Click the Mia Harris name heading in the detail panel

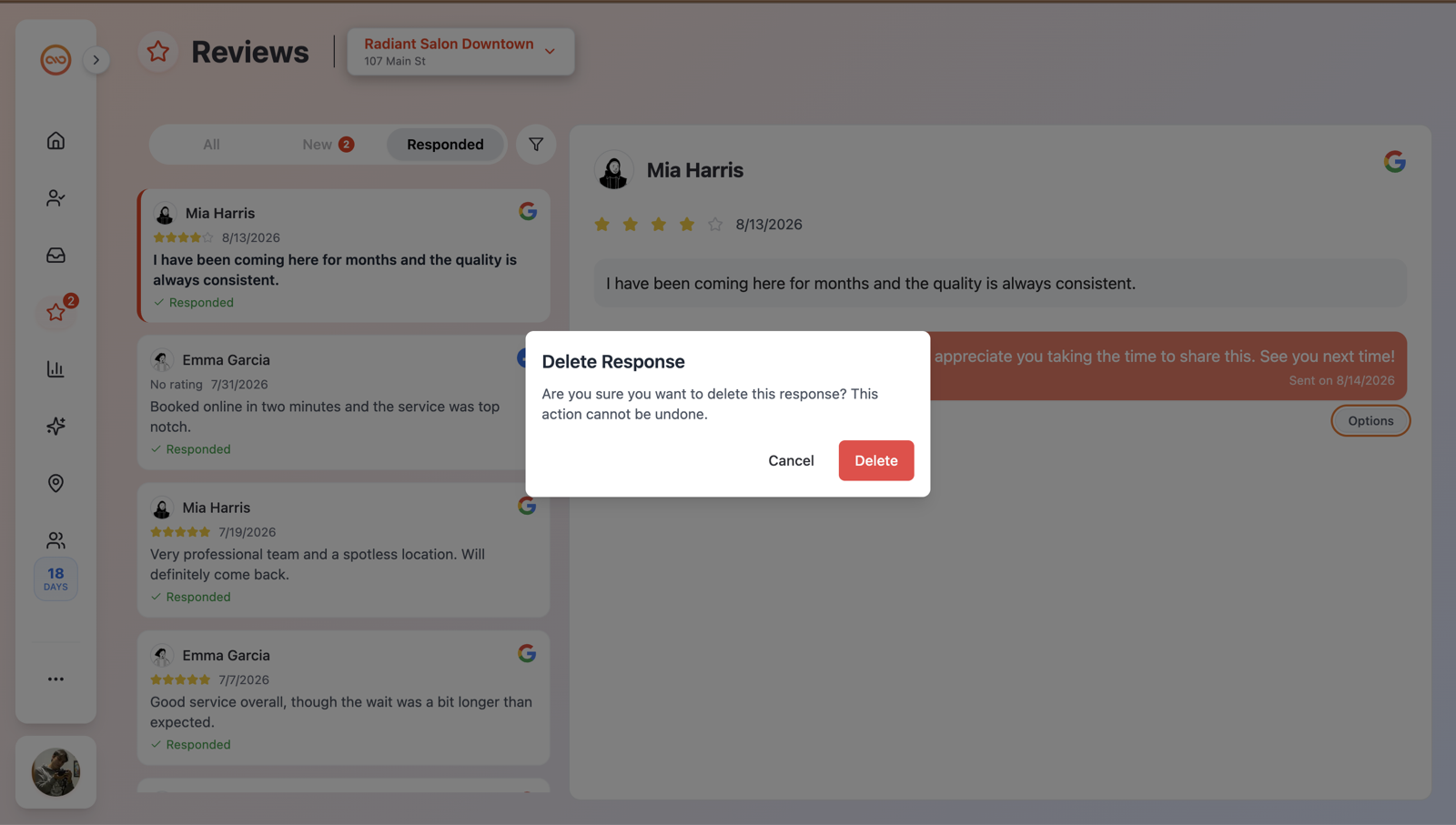point(695,170)
